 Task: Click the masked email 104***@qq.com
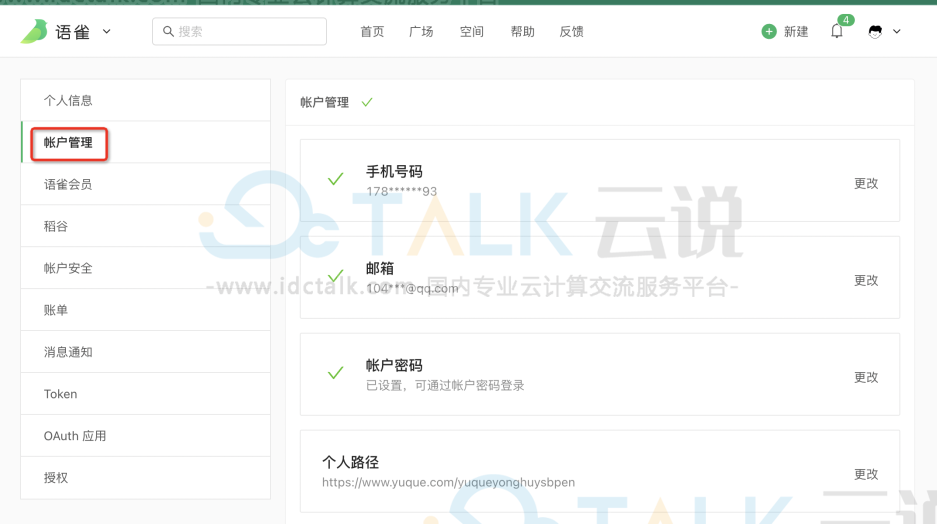tap(412, 289)
